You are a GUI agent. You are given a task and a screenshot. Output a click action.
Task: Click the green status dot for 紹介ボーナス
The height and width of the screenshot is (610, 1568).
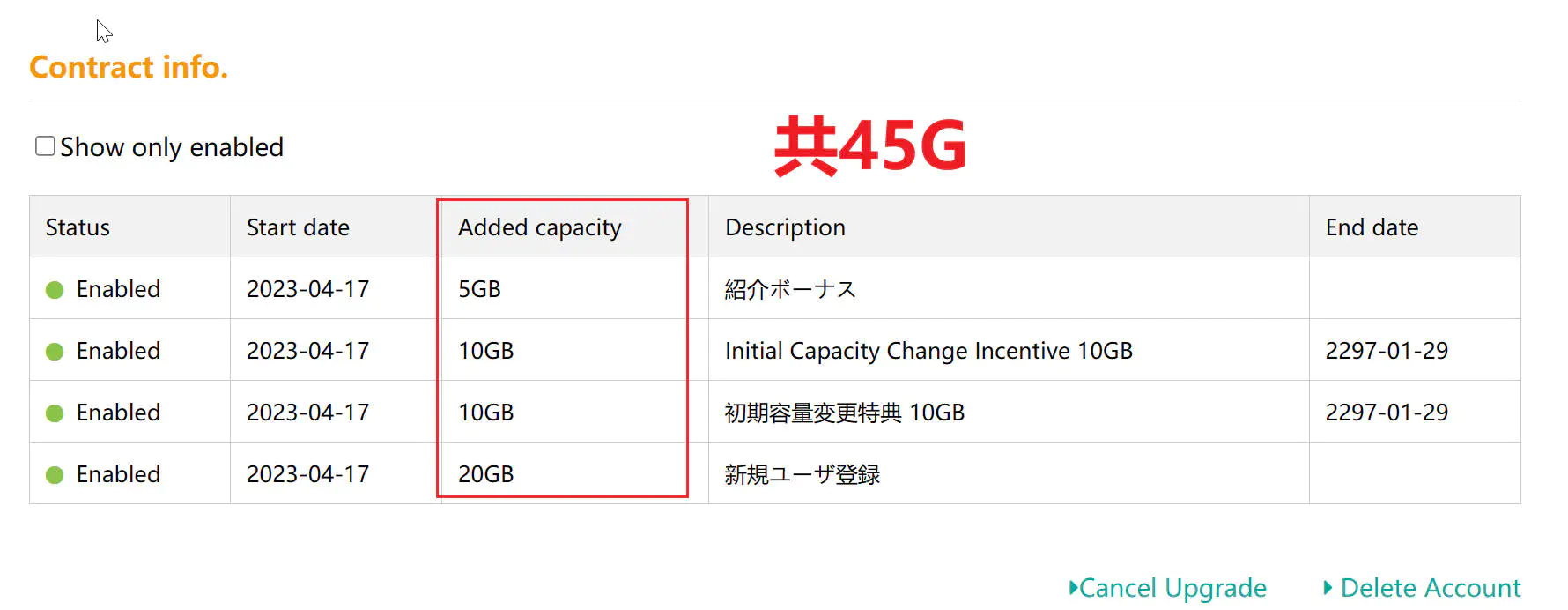click(x=55, y=290)
